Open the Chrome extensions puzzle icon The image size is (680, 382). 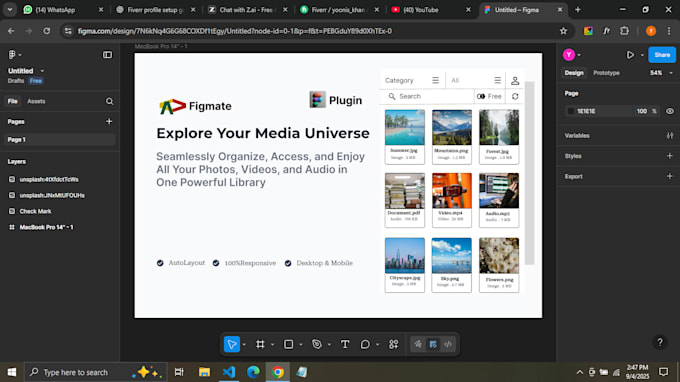pos(624,31)
